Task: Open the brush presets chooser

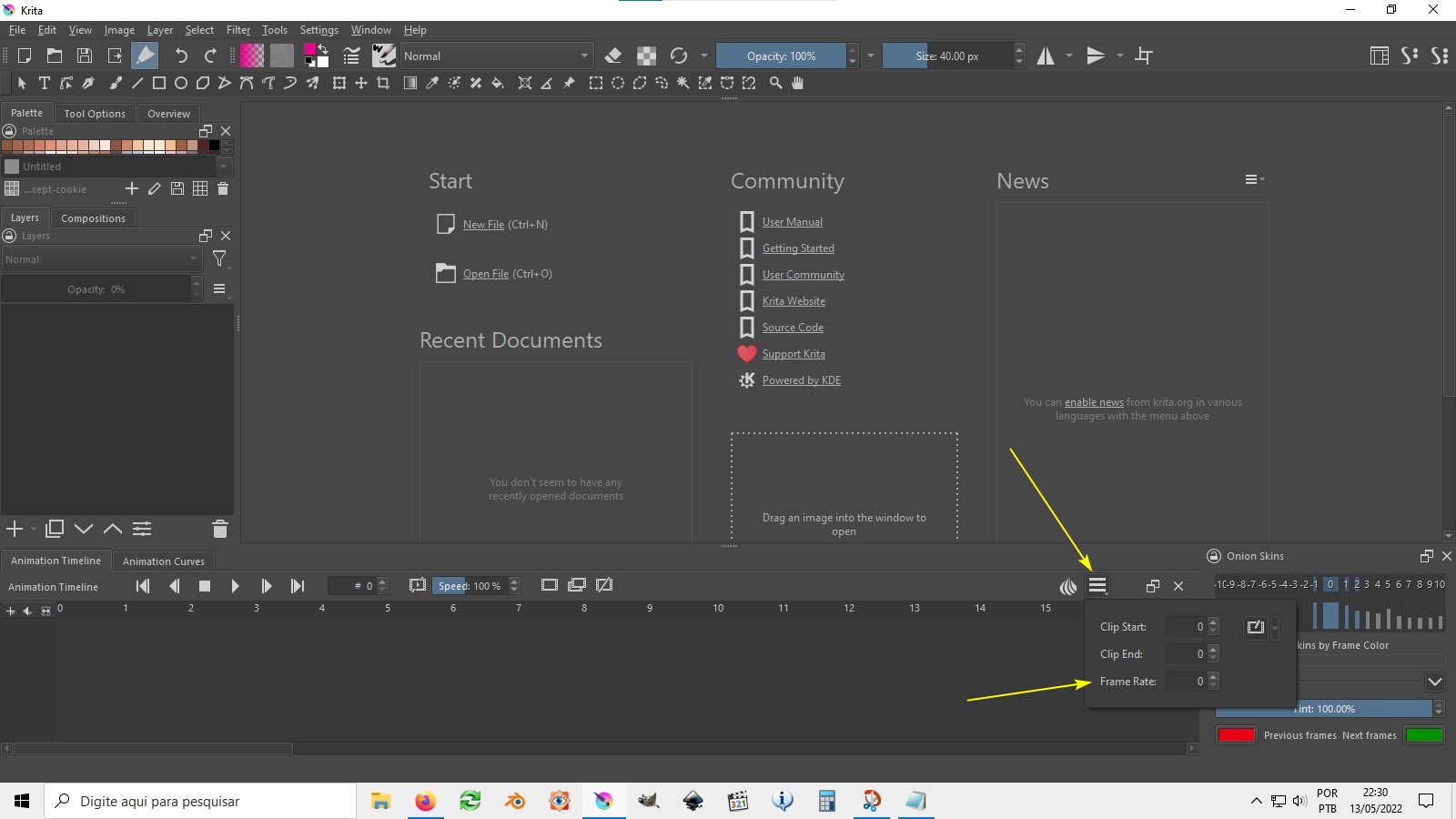Action: click(x=384, y=56)
